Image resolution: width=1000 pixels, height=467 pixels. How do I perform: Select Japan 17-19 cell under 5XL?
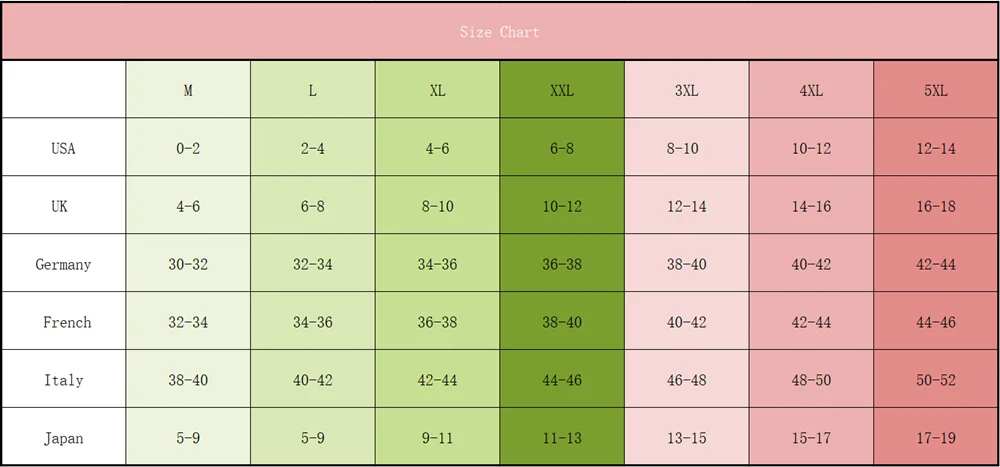pos(936,438)
